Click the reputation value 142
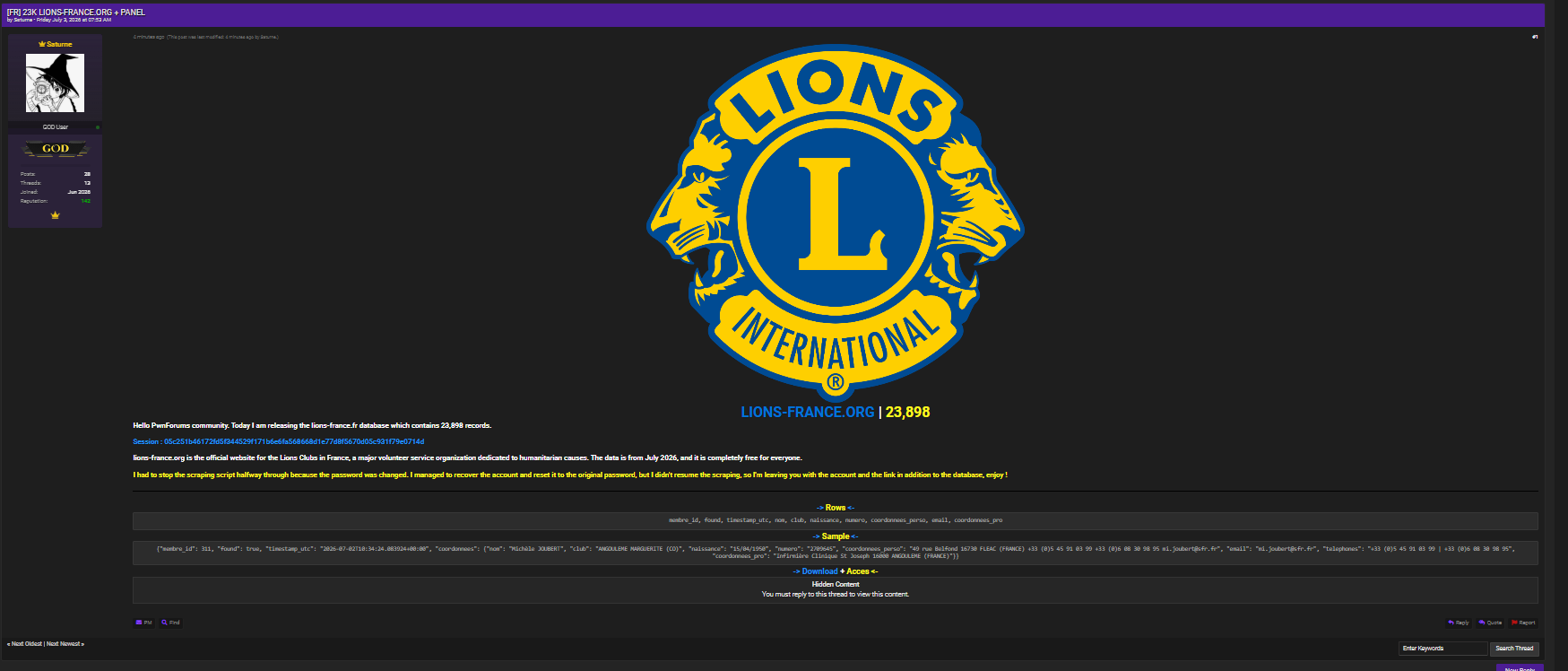Image resolution: width=1568 pixels, height=671 pixels. coord(86,201)
